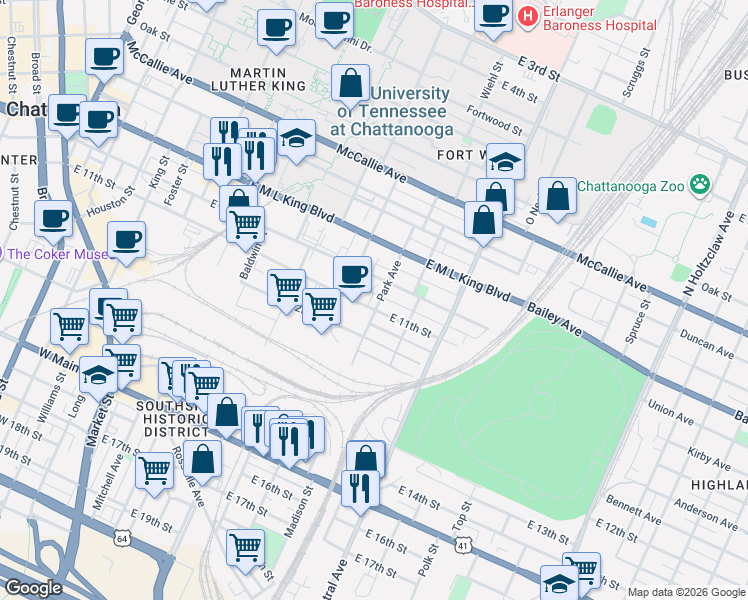Click the coffee pin left of Erlanger Hospital
The image size is (748, 600).
click(494, 18)
